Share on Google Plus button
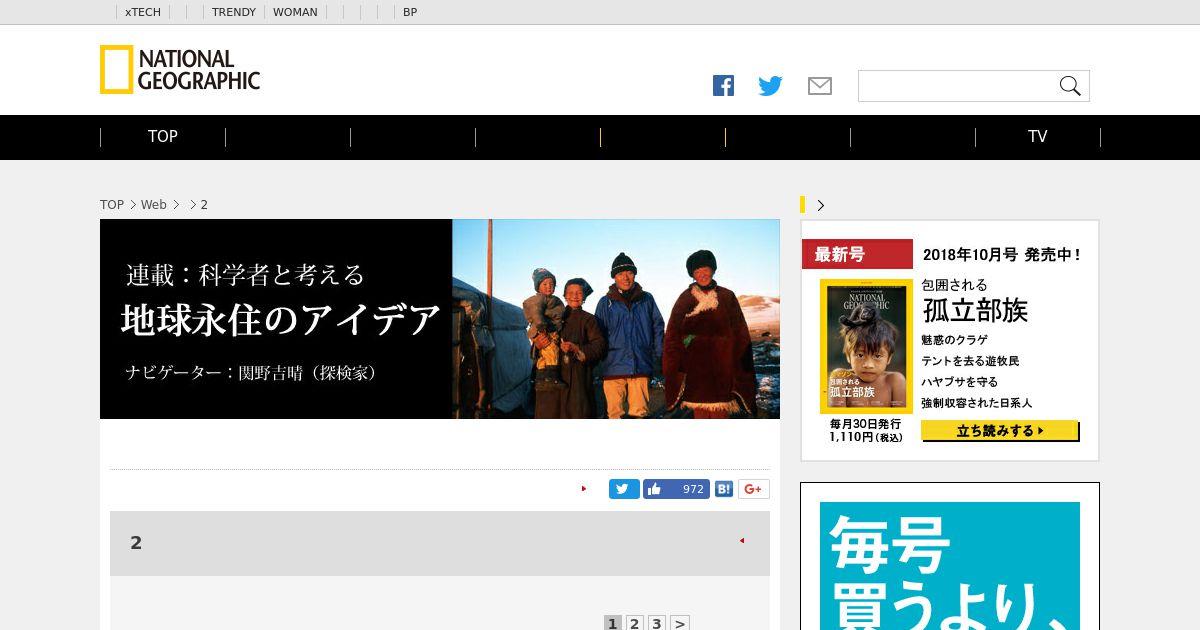The height and width of the screenshot is (630, 1200). 754,489
